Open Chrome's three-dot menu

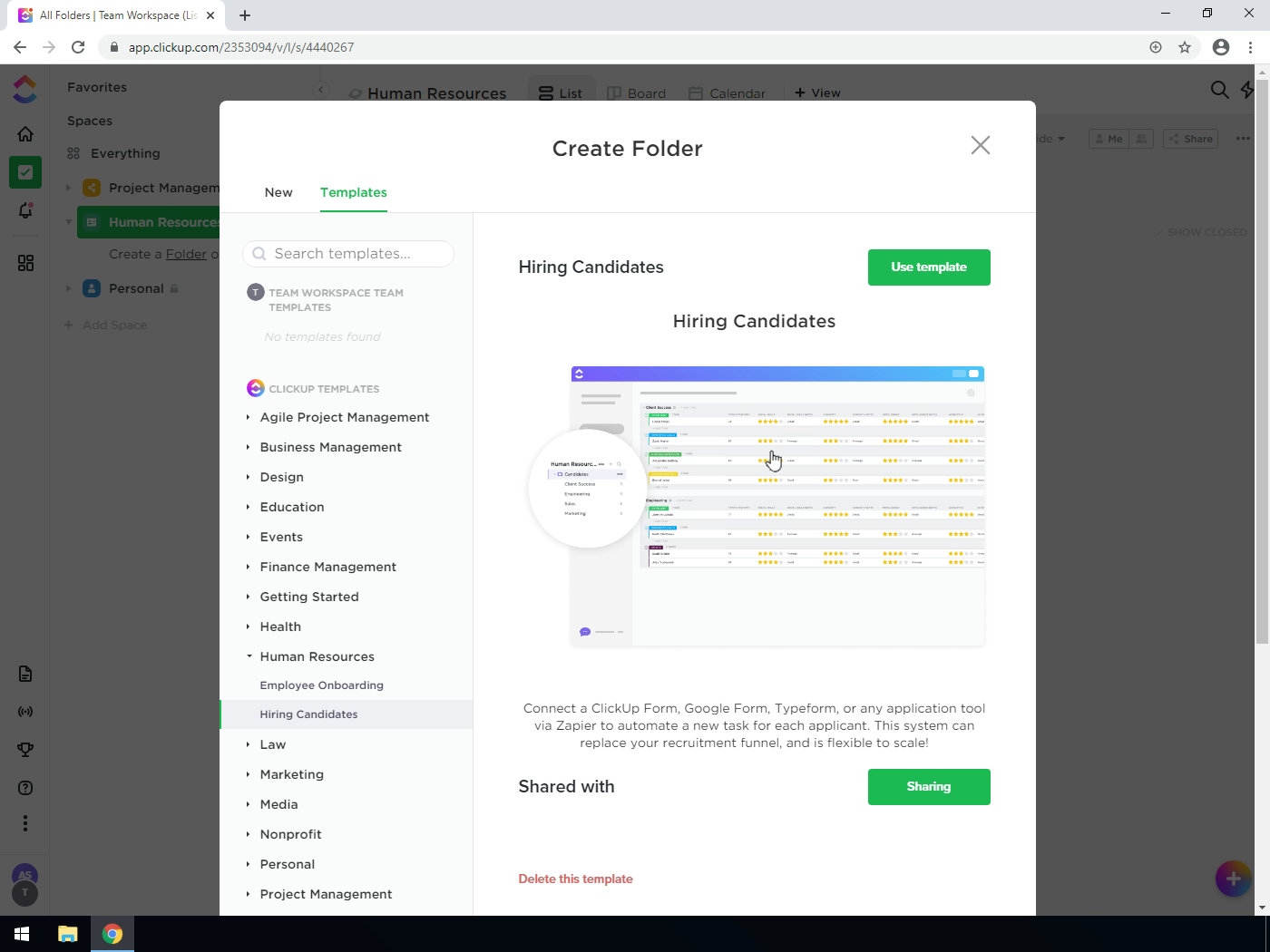1251,47
